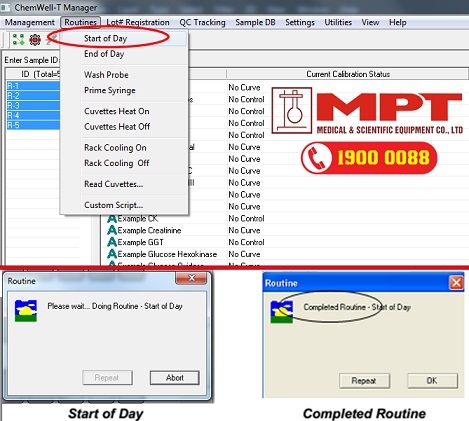Open the Settings menu
This screenshot has width=469, height=421.
point(300,22)
